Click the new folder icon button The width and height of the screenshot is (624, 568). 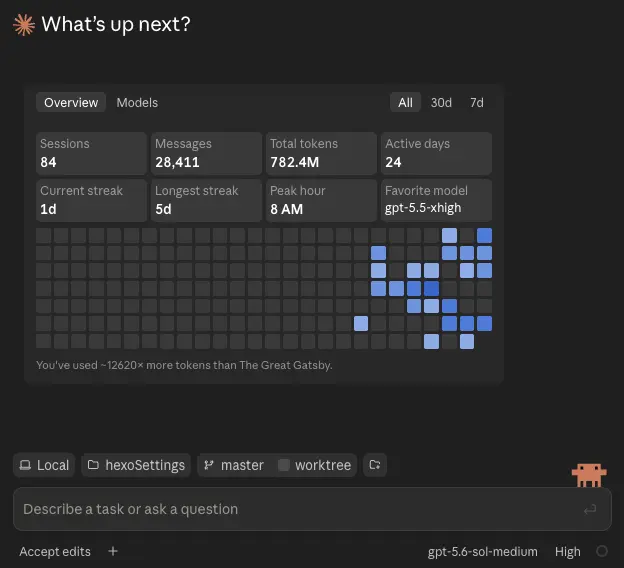tap(375, 465)
